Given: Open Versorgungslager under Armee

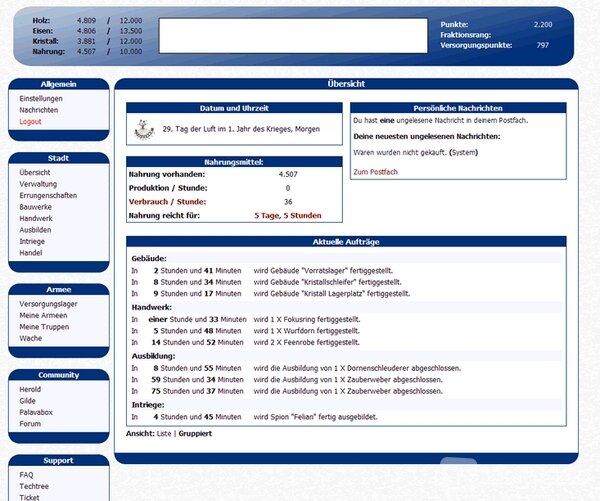Looking at the screenshot, I should pos(49,304).
